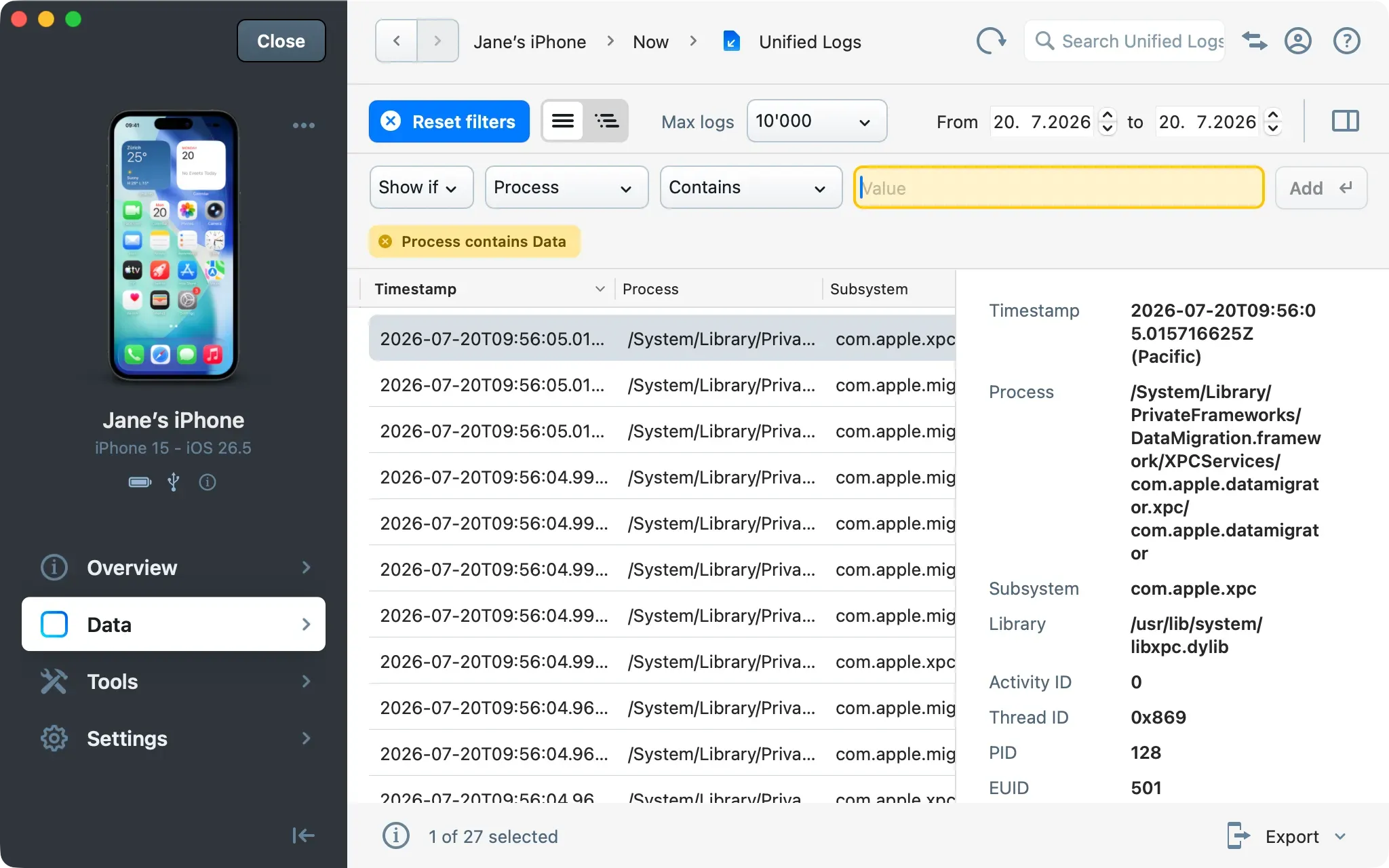1389x868 pixels.
Task: Expand the Settings section chevron
Action: pos(307,738)
